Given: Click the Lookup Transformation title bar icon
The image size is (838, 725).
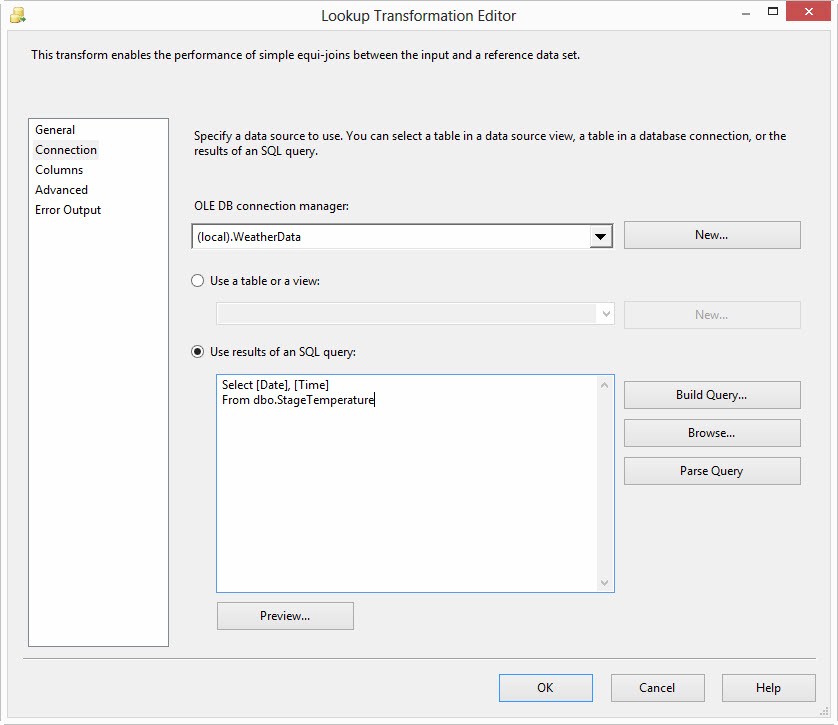Looking at the screenshot, I should [x=17, y=16].
